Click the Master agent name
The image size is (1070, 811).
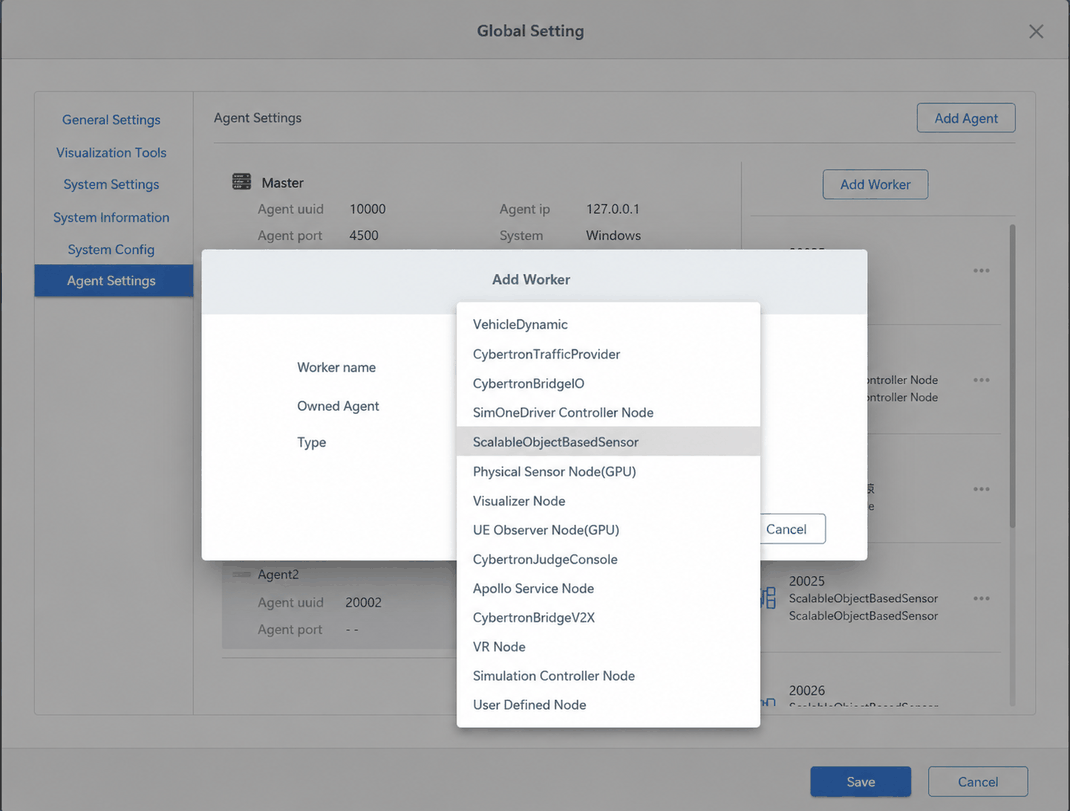tap(283, 183)
